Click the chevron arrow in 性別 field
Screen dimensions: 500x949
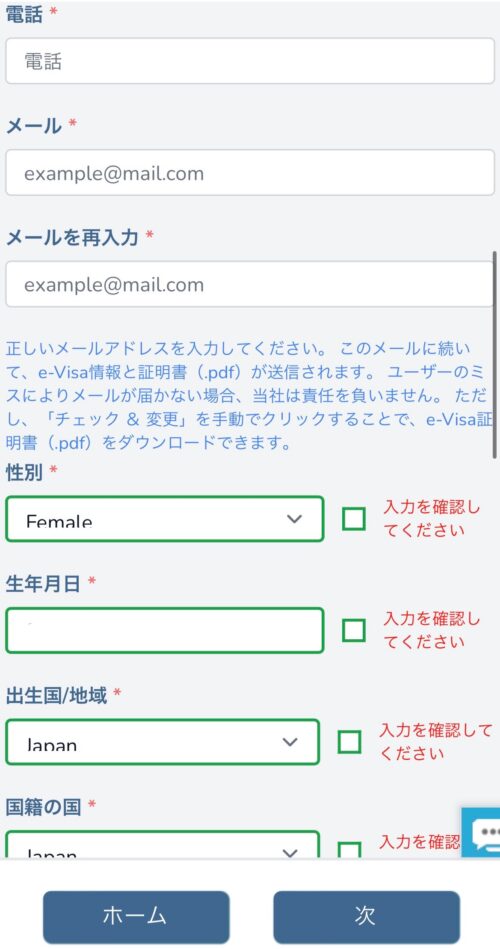point(294,519)
